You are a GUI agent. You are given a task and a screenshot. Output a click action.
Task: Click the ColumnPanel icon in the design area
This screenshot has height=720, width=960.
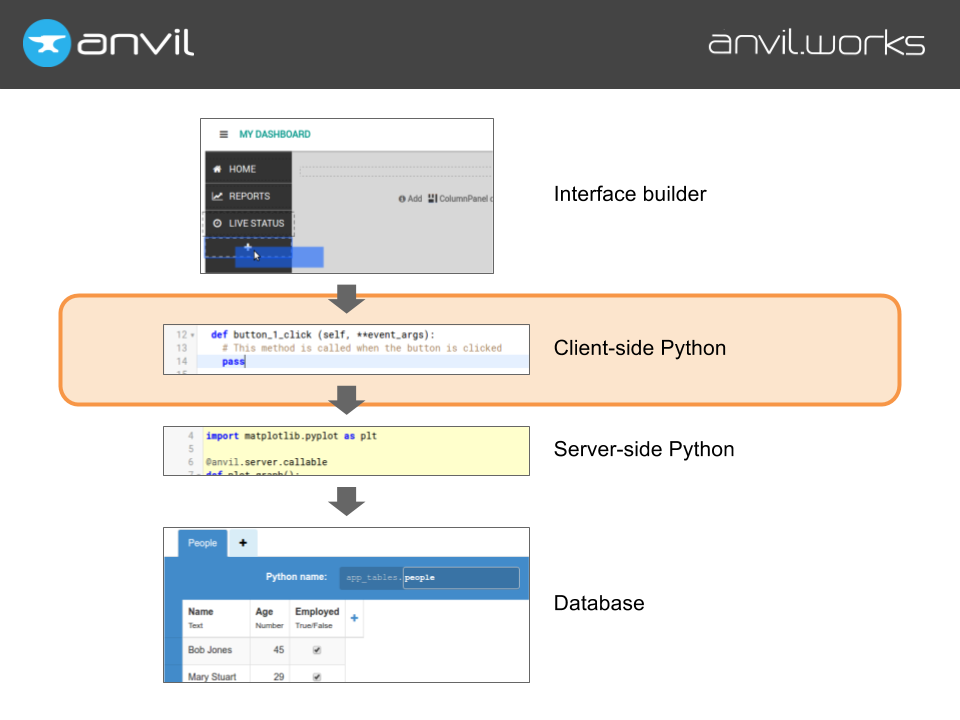coord(432,199)
